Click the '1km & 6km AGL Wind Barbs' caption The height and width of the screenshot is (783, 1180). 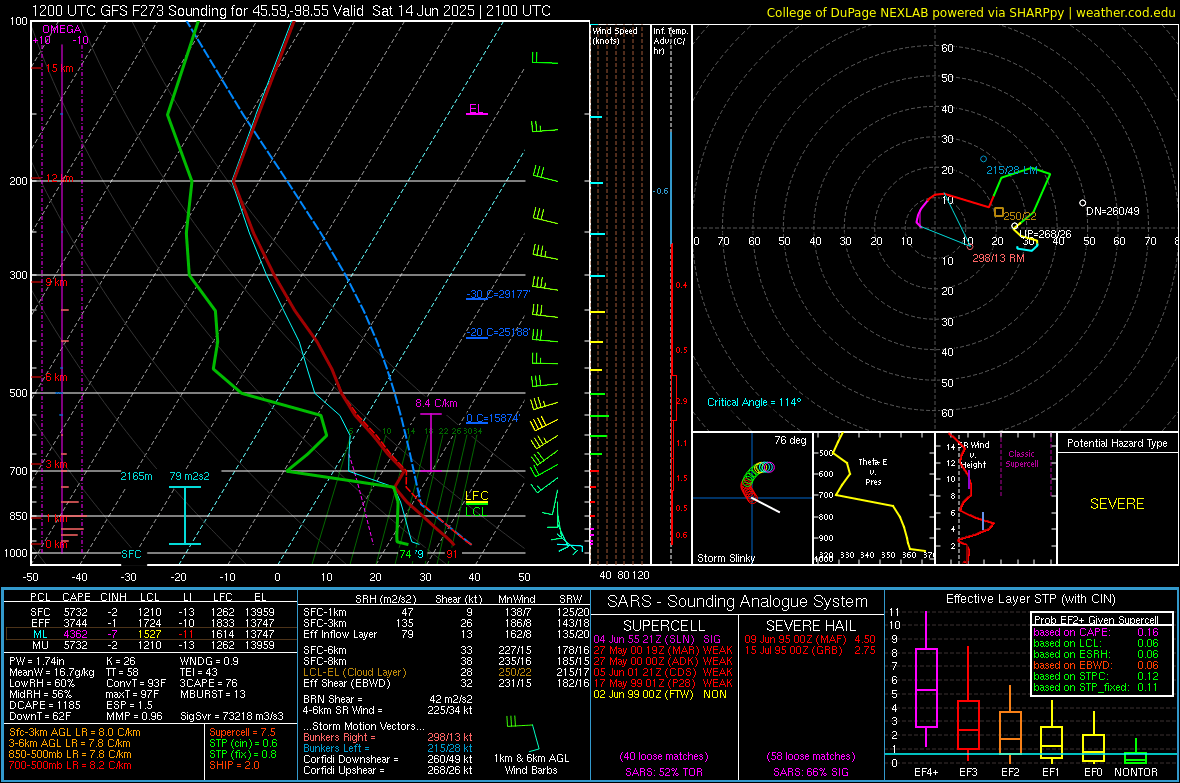pyautogui.click(x=531, y=764)
